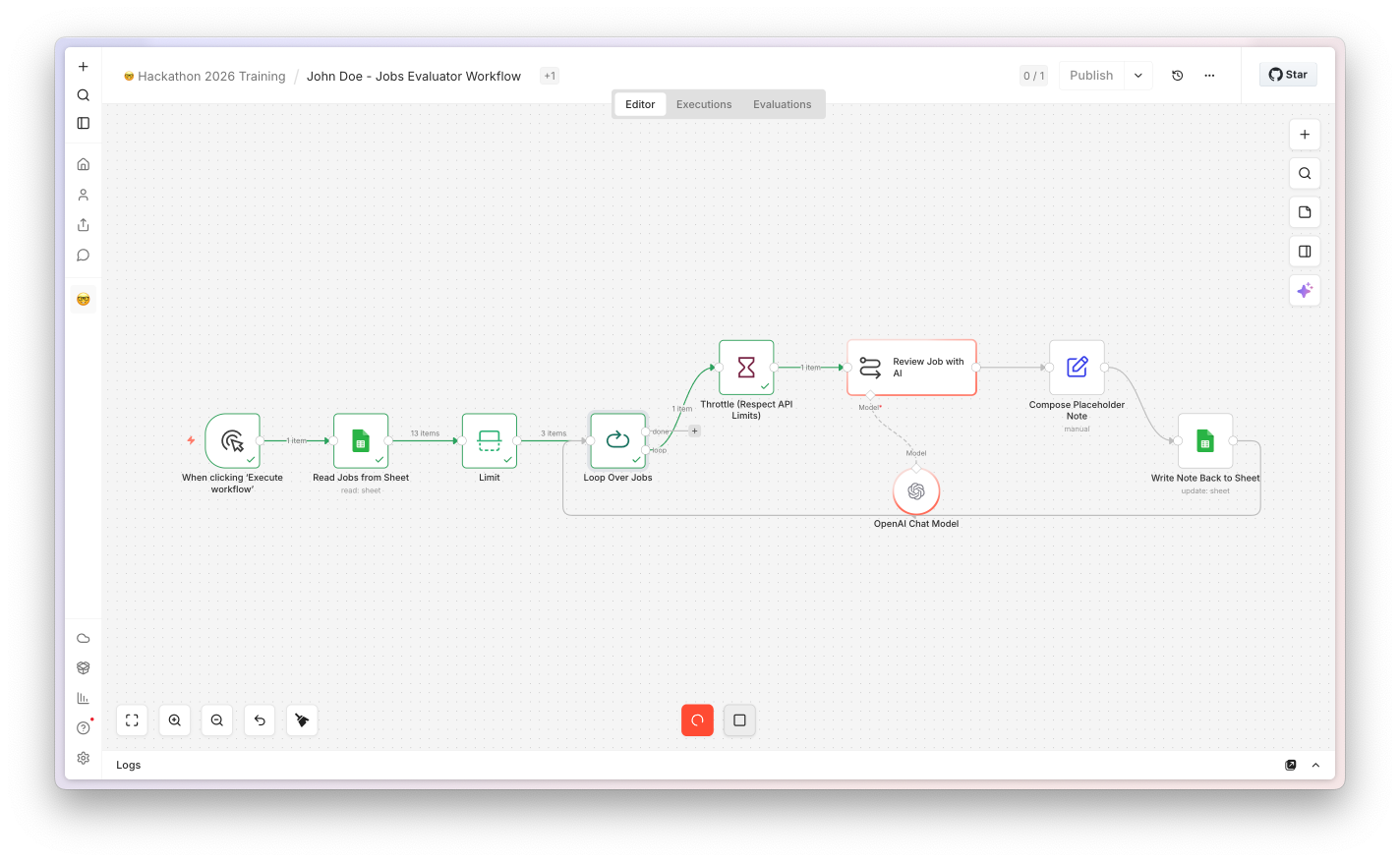The width and height of the screenshot is (1400, 862).
Task: Click the tidy up workflow broom icon
Action: point(302,720)
